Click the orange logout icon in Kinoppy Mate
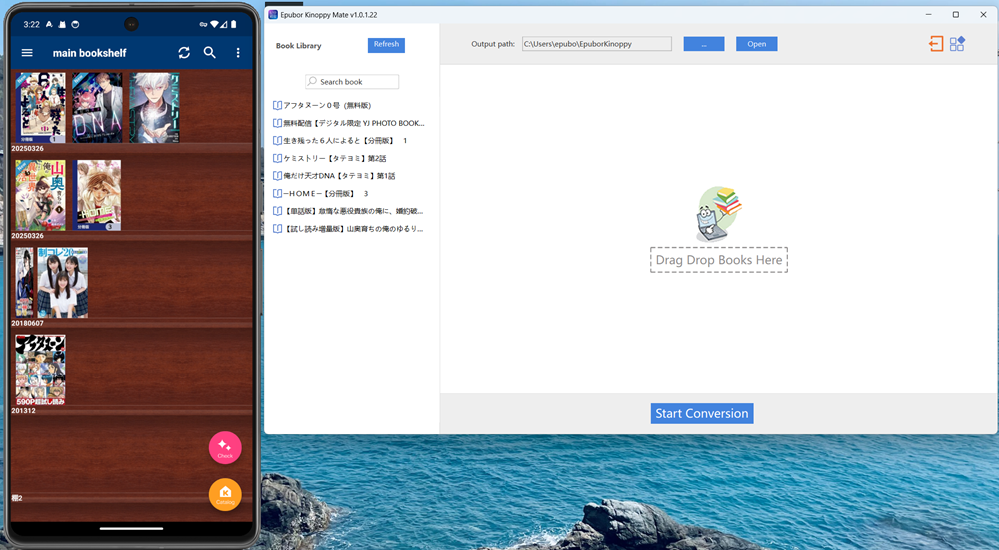Image resolution: width=999 pixels, height=550 pixels. 935,44
